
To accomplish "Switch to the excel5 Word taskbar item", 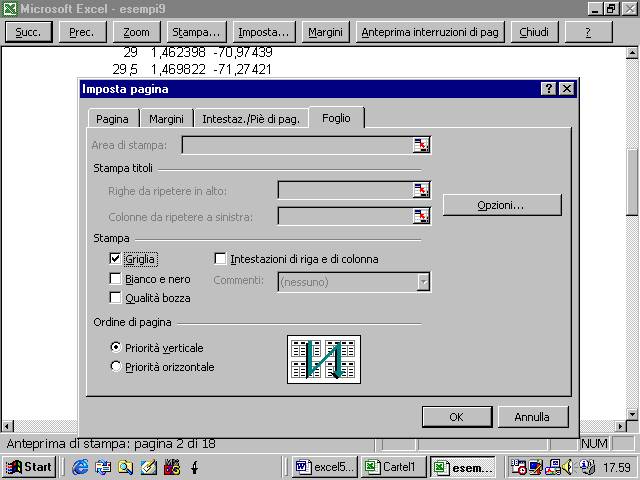I will [x=323, y=467].
